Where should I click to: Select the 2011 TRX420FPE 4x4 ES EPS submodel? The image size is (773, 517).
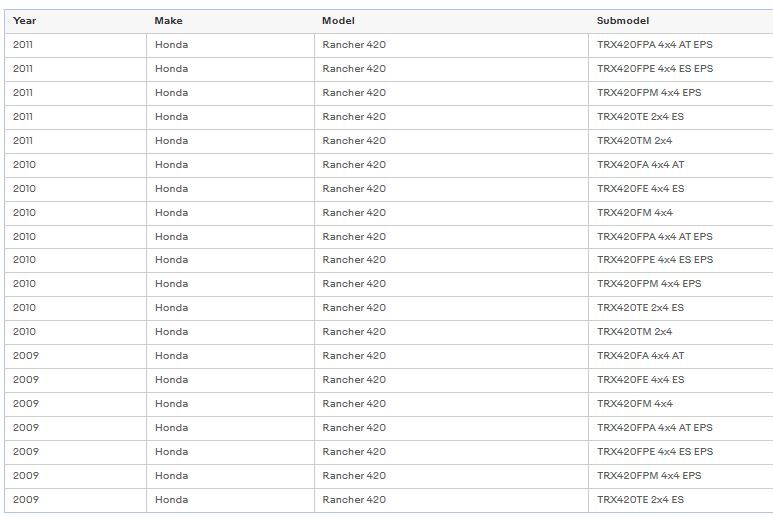click(x=655, y=69)
